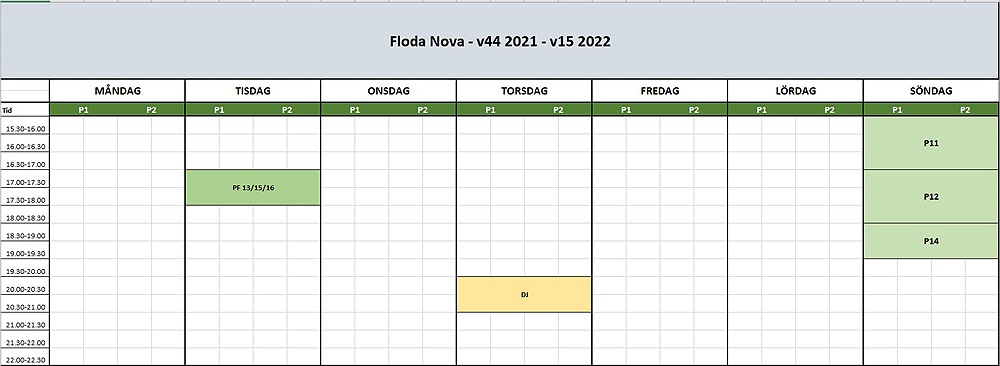Select the P12 booking on Sunday
This screenshot has height=366, width=1000.
931,196
